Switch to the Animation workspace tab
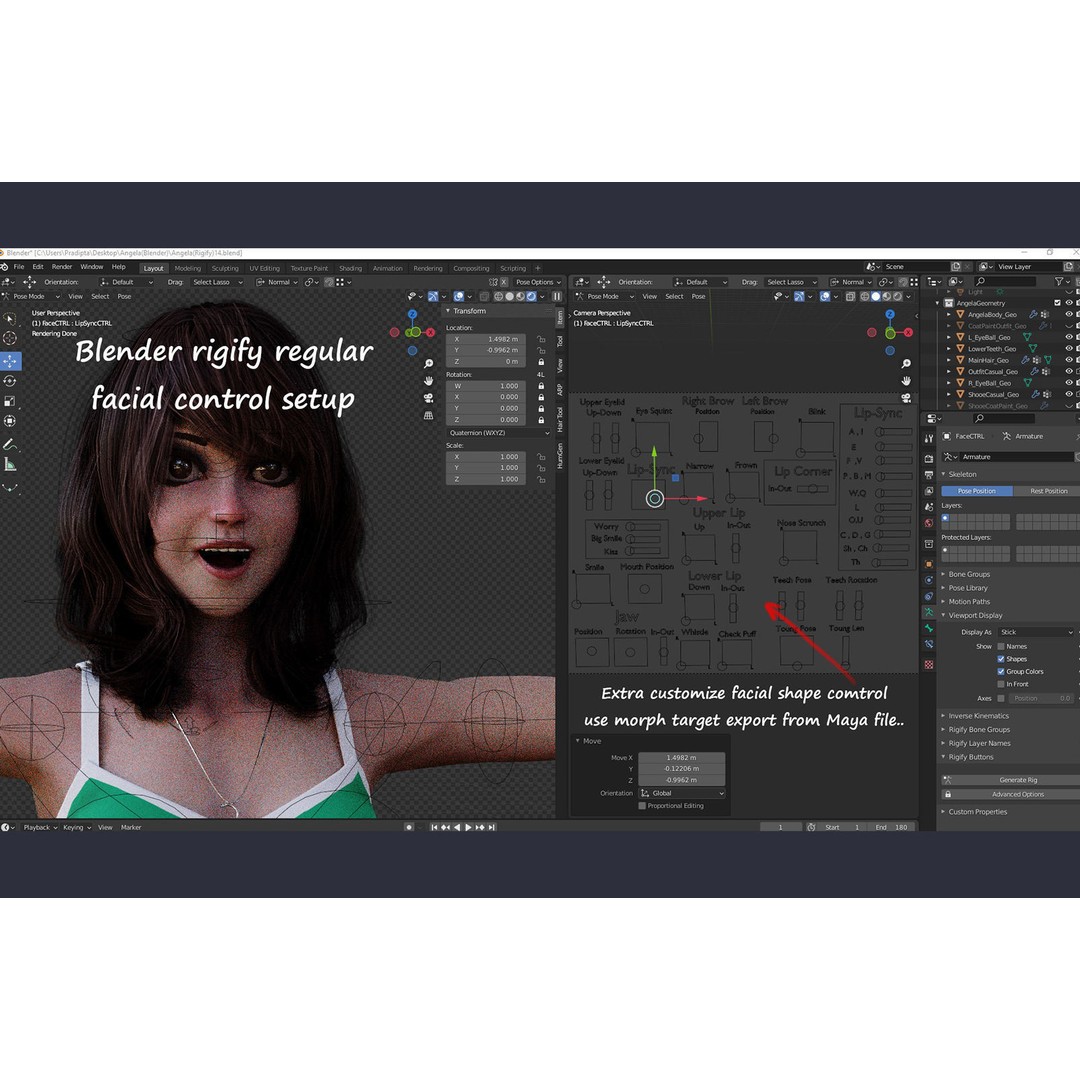1080x1080 pixels. point(387,269)
